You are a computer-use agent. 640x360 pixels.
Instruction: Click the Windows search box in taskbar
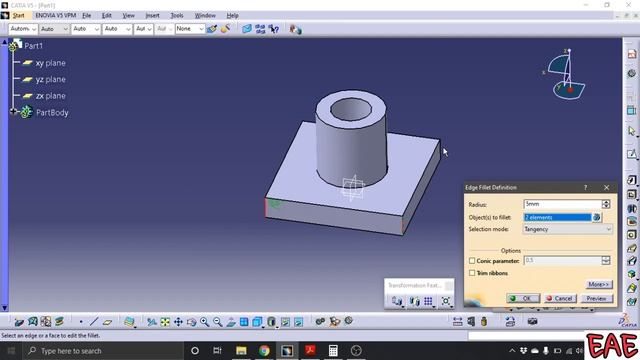pos(103,351)
